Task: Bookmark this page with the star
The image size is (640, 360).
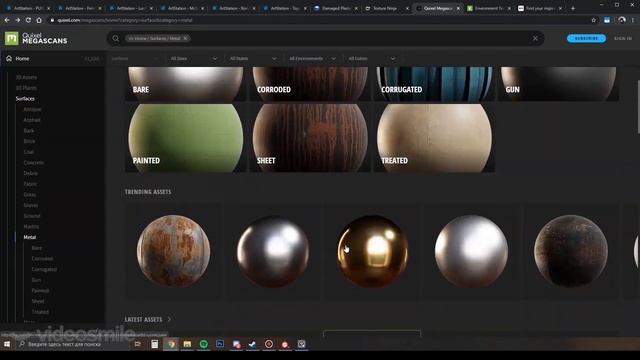Action: tap(593, 20)
